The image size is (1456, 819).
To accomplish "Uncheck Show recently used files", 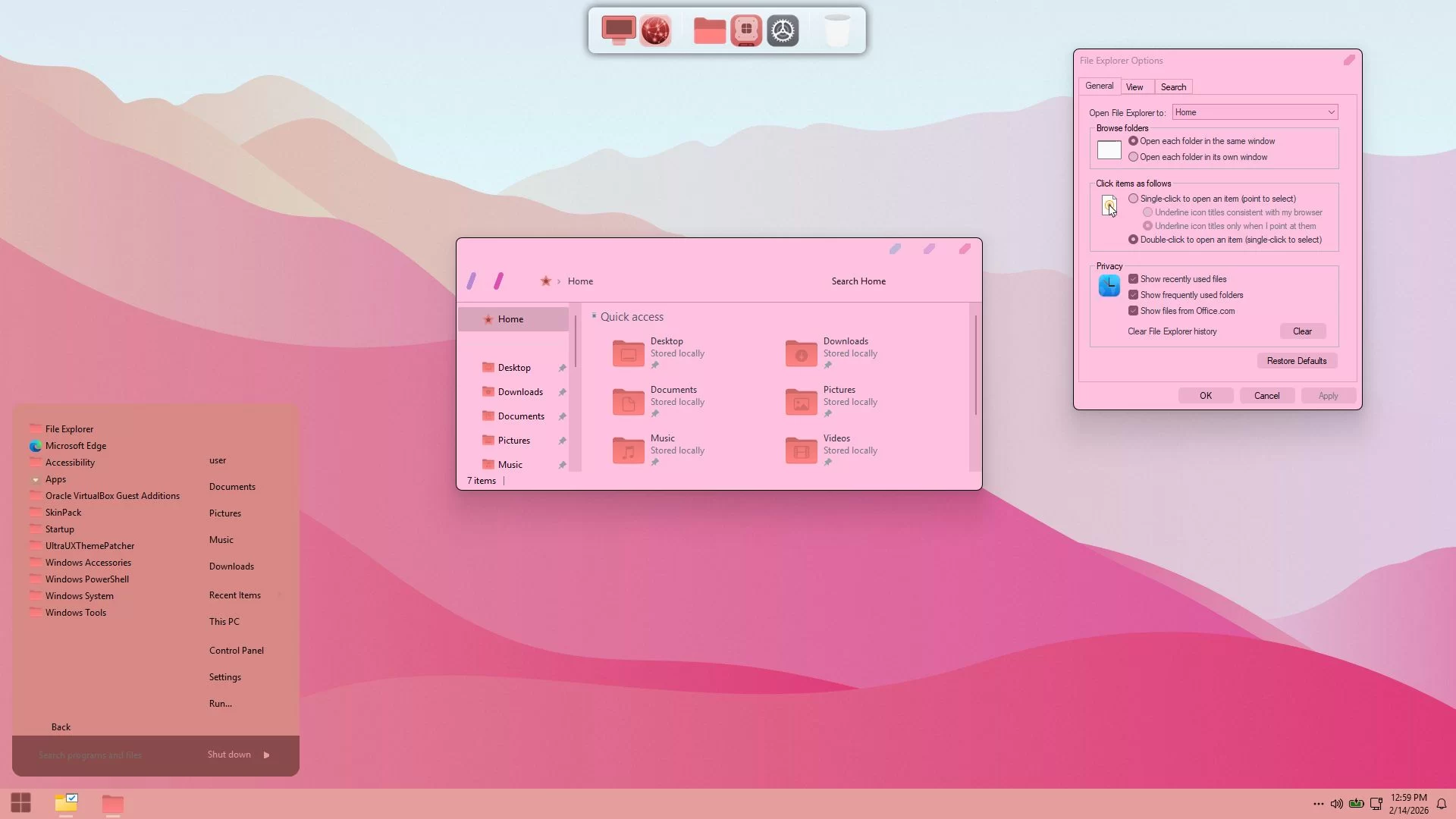I will pyautogui.click(x=1133, y=279).
